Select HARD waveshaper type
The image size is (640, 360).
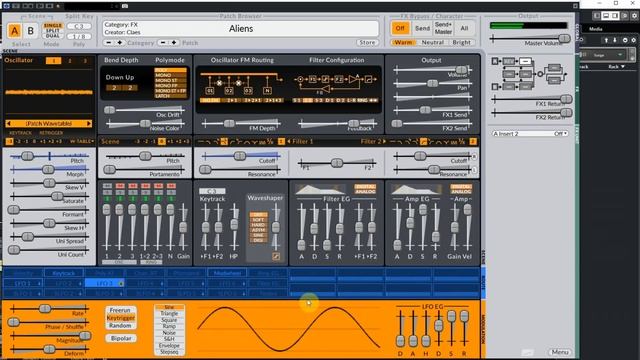(x=258, y=225)
